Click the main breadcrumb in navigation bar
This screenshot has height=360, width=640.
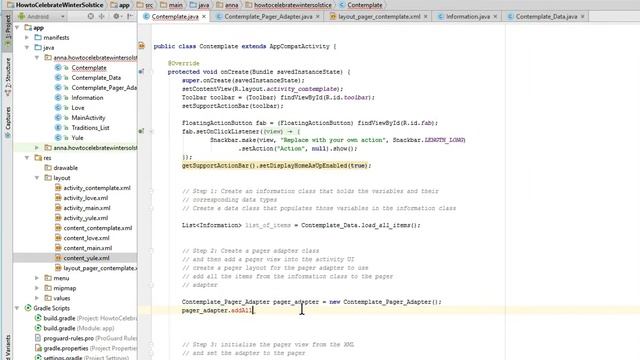click(172, 5)
